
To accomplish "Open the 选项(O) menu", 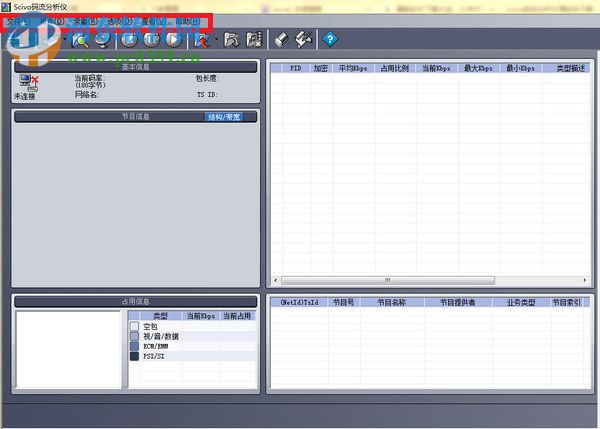I will tap(119, 21).
